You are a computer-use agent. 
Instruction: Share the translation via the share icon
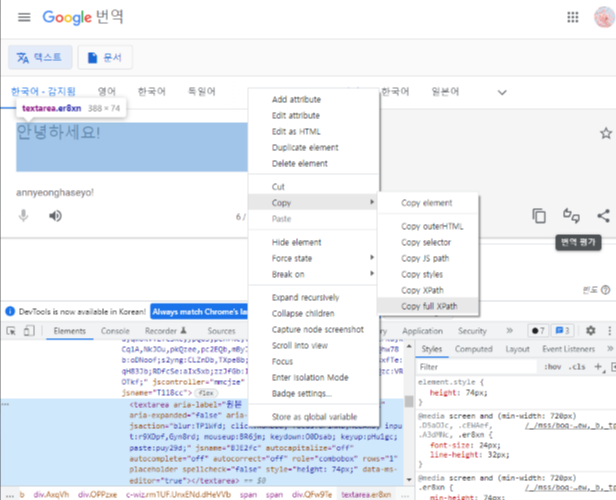[603, 216]
